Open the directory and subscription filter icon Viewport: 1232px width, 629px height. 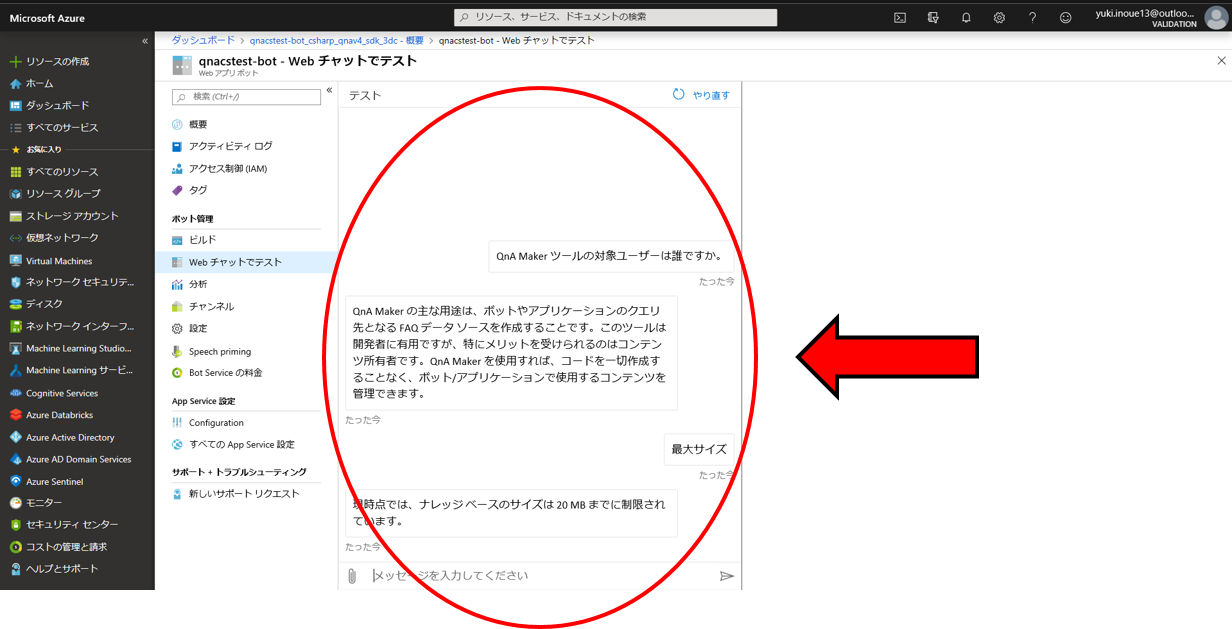pyautogui.click(x=933, y=17)
